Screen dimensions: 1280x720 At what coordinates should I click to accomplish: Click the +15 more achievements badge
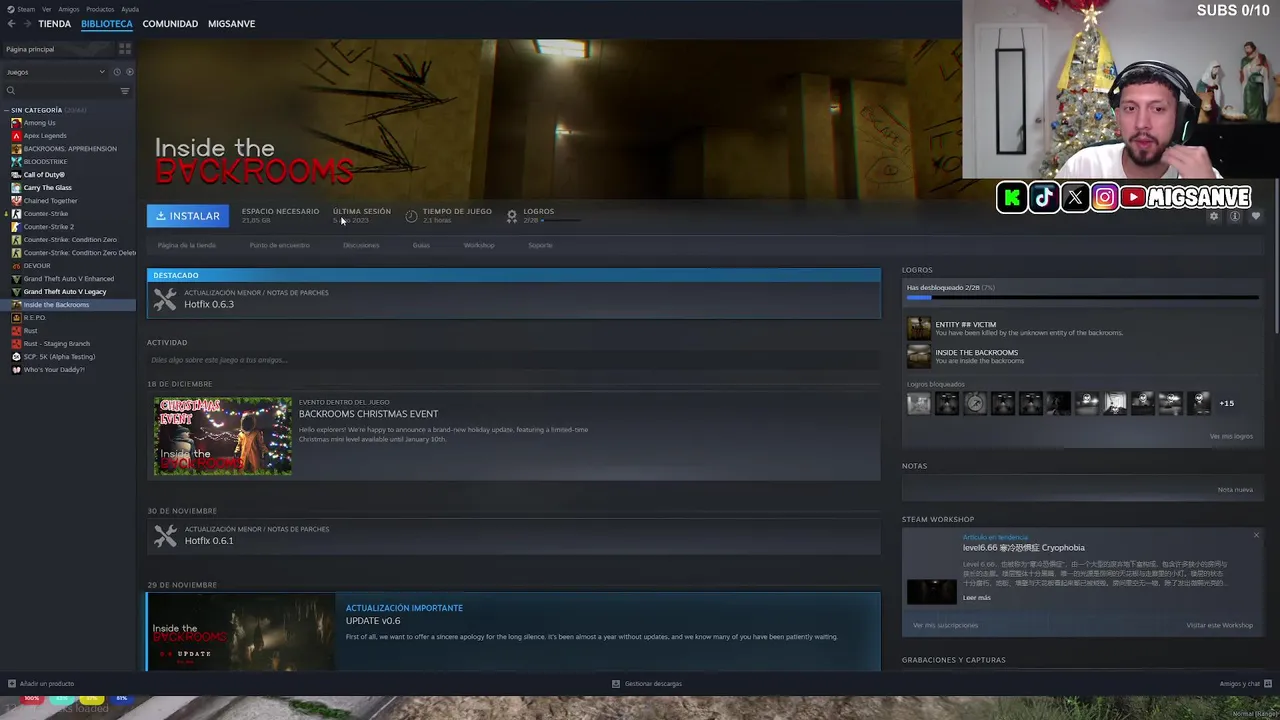tap(1226, 403)
